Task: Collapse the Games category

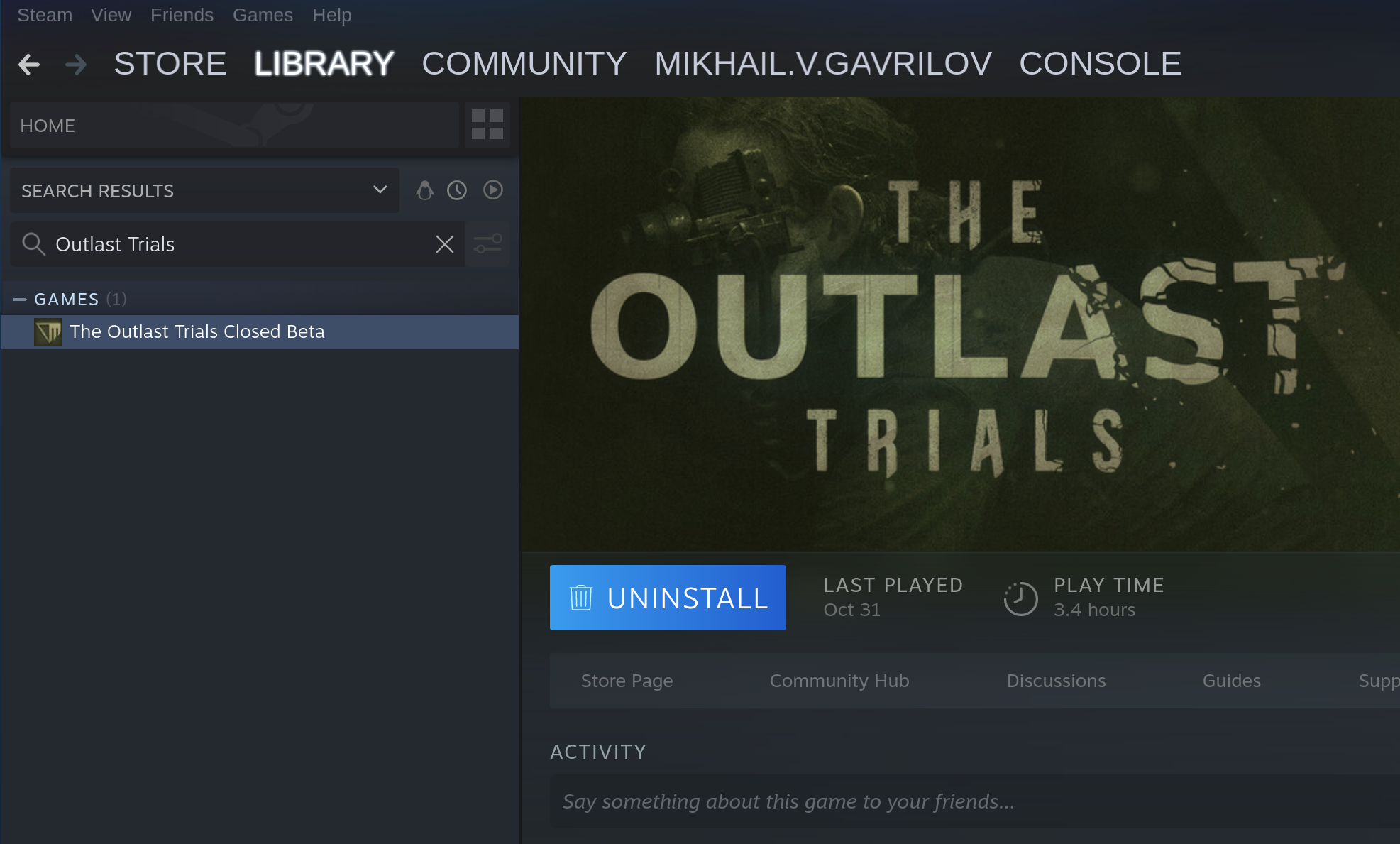Action: [x=20, y=300]
